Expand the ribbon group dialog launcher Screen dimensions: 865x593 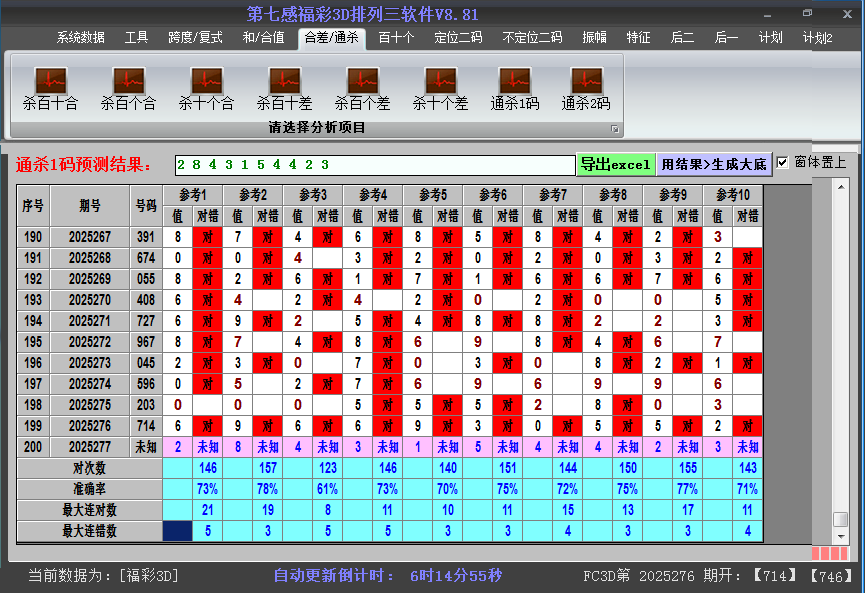[615, 129]
